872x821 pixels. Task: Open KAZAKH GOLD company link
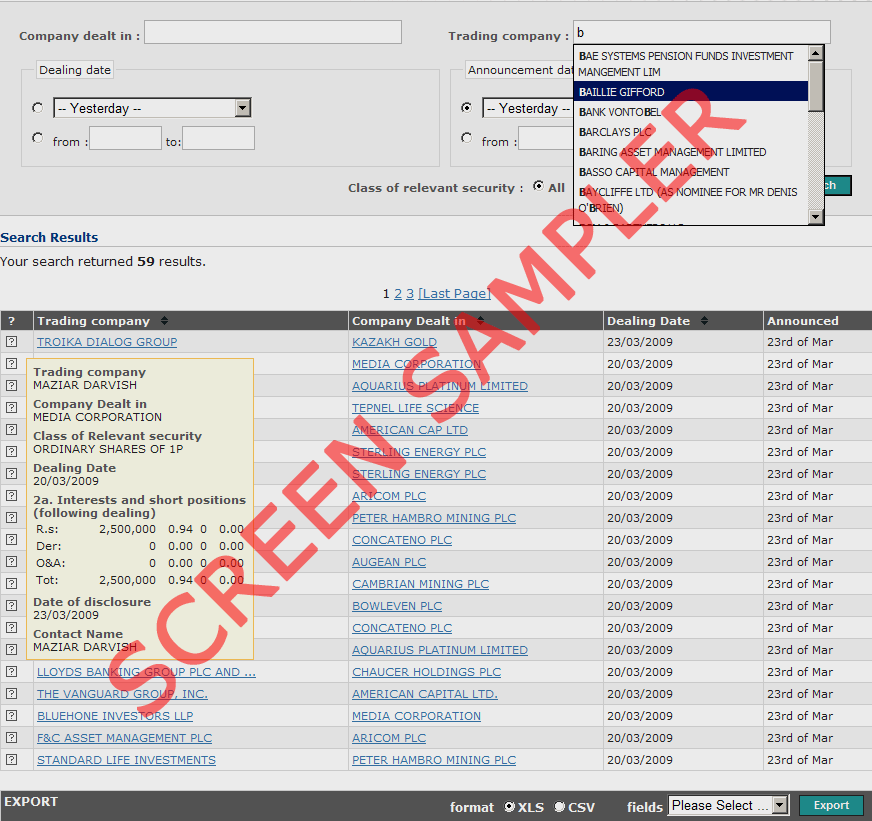pos(394,342)
